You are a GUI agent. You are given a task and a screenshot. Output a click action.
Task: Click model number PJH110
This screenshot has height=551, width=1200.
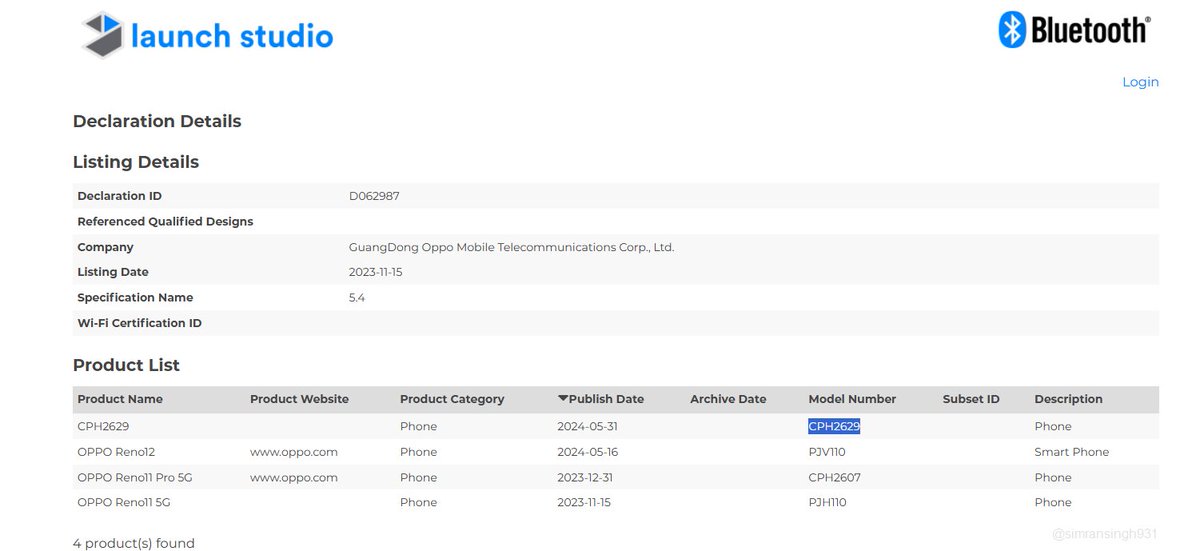tap(827, 503)
